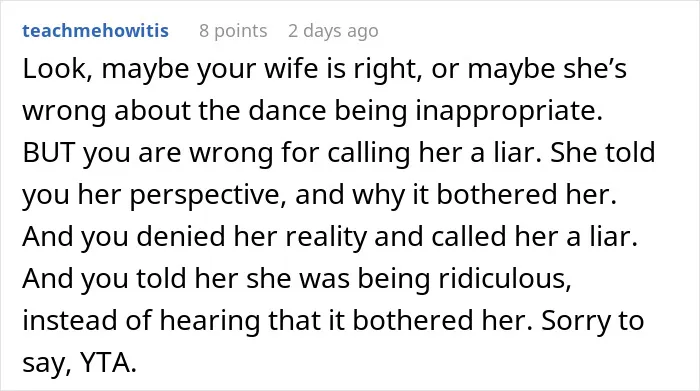Open the teachmehowitis user profile
This screenshot has height=391, width=700.
click(x=96, y=31)
